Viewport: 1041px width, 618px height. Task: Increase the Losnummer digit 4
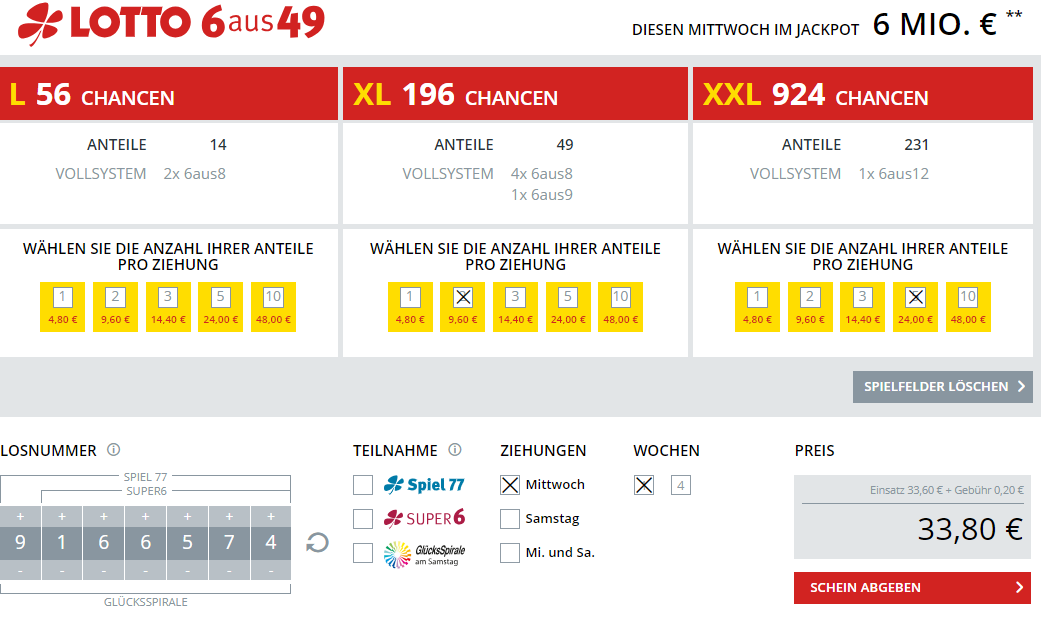coord(271,516)
